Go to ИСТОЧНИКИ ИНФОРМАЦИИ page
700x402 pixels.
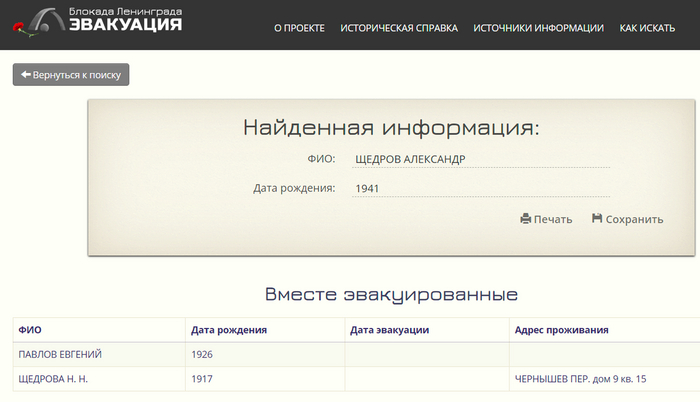(x=538, y=28)
